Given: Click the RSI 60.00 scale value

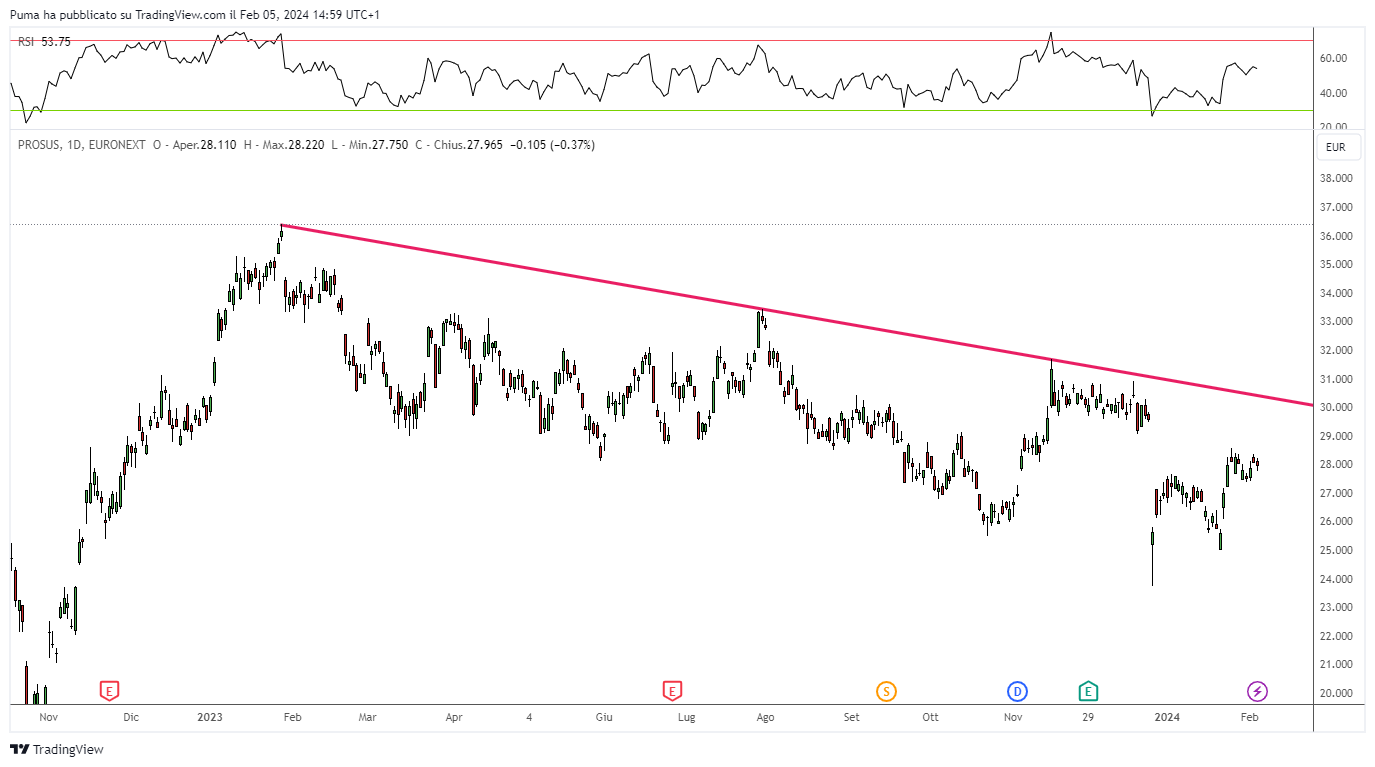Looking at the screenshot, I should pos(1334,59).
